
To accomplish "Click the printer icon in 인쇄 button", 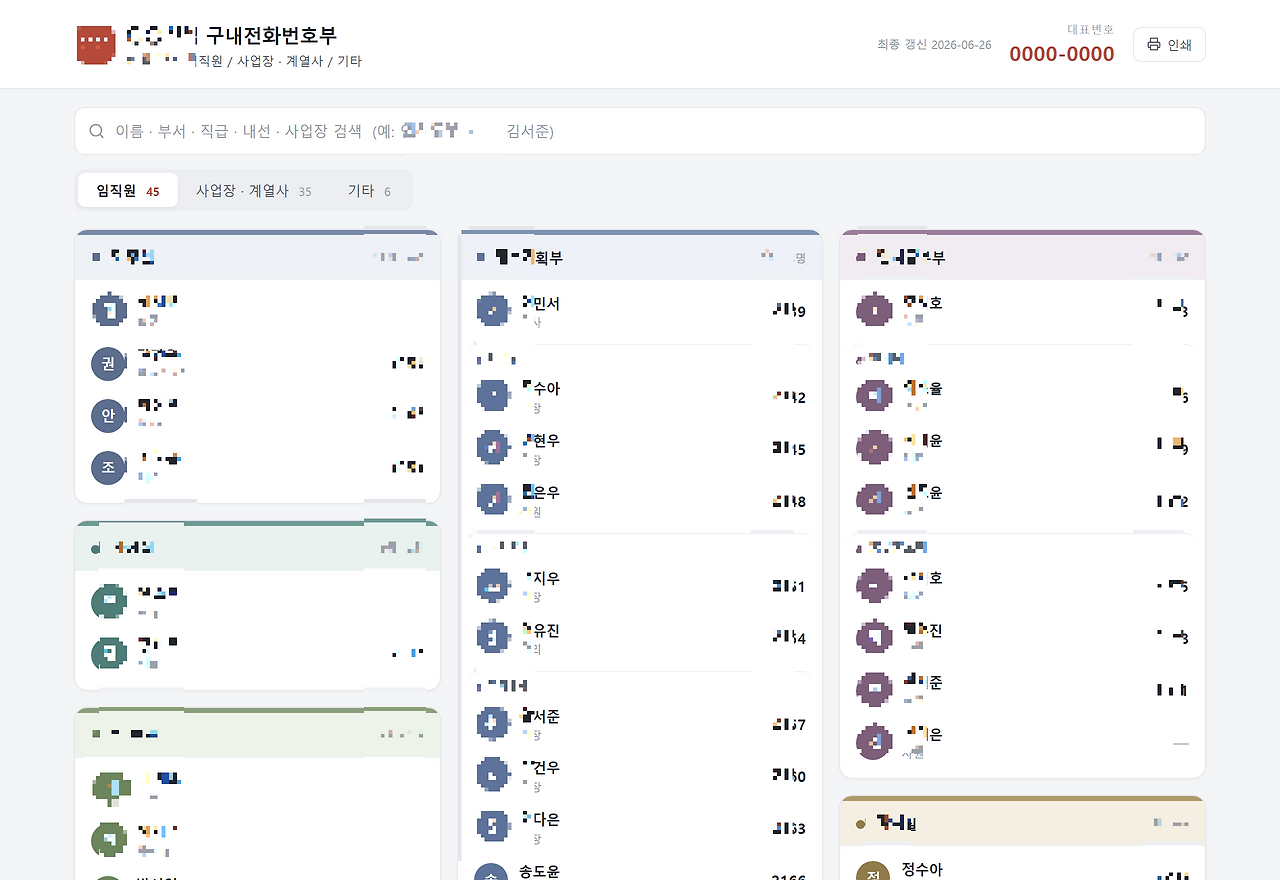I will click(x=1153, y=45).
